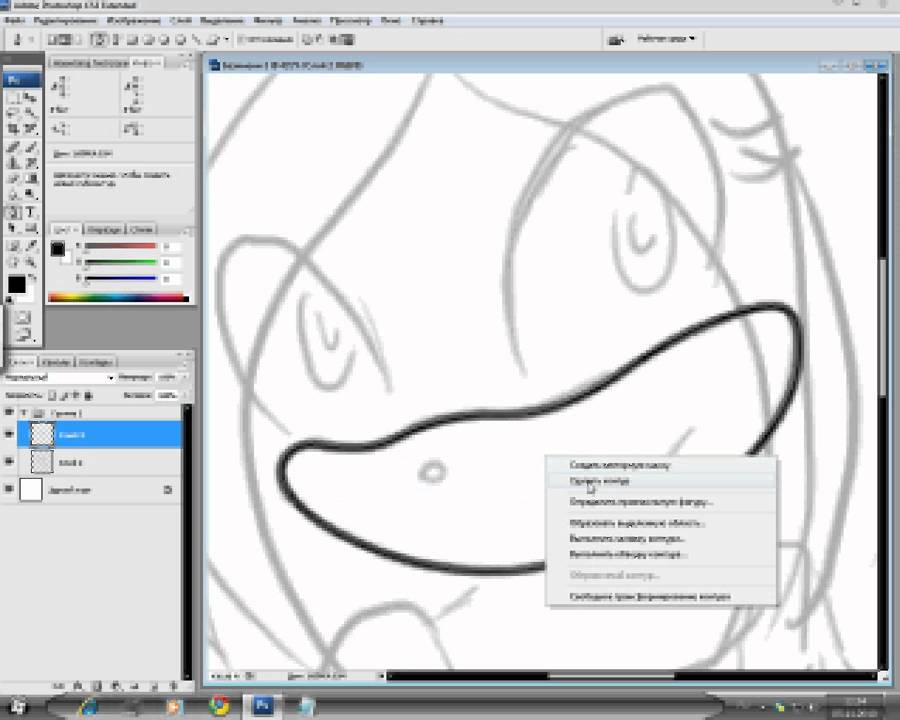Toggle lock position
The width and height of the screenshot is (900, 720).
[76, 396]
